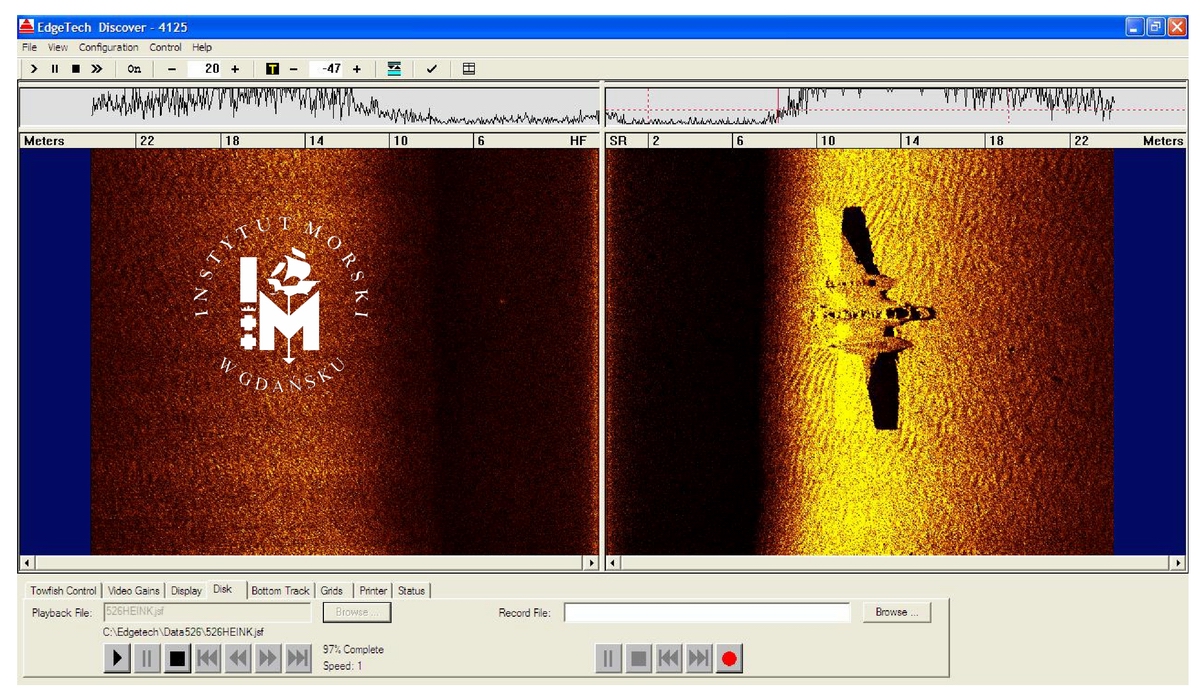Open the Configuration menu
This screenshot has height=700, width=1201.
109,47
